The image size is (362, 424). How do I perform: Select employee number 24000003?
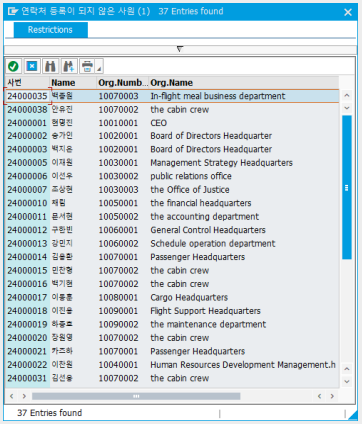[x=27, y=149]
